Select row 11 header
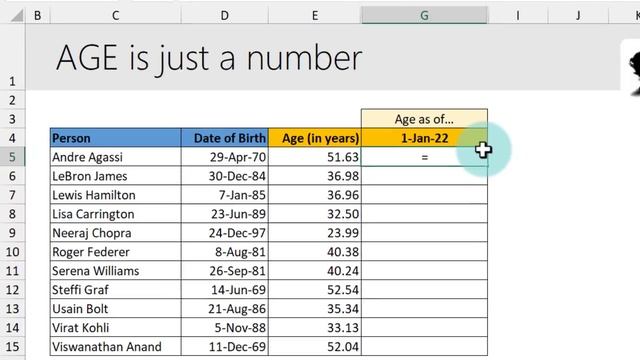The width and height of the screenshot is (640, 360). 12,271
